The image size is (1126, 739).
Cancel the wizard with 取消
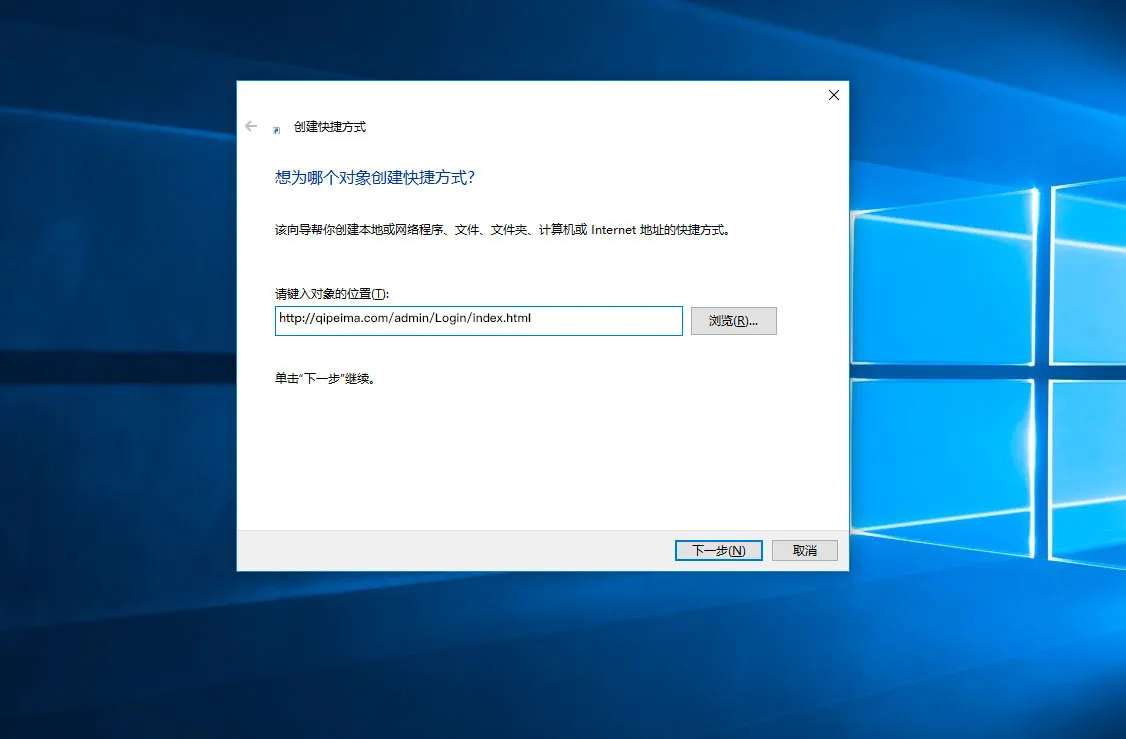coord(804,551)
